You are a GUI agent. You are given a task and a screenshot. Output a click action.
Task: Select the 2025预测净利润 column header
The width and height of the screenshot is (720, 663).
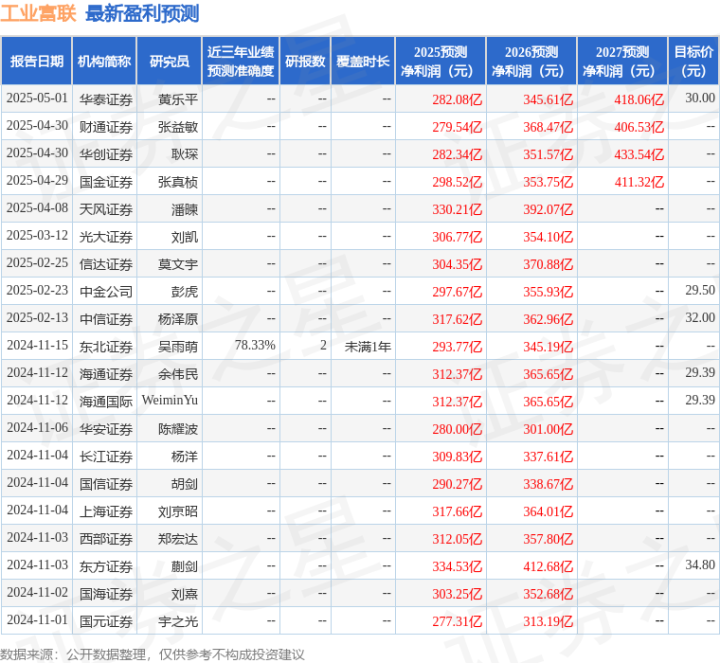click(x=440, y=62)
